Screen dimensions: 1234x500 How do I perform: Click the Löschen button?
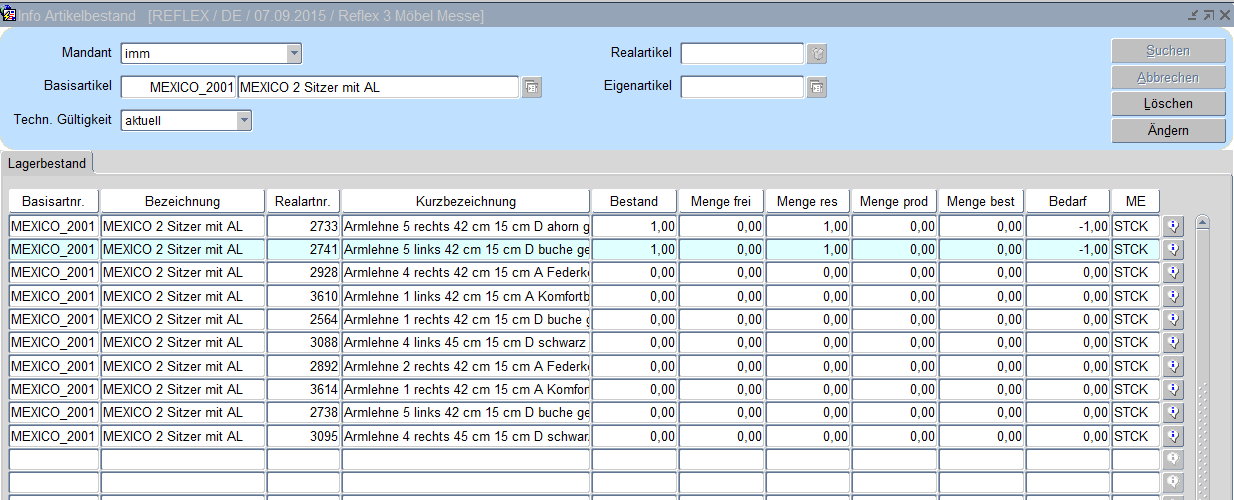(x=1168, y=104)
